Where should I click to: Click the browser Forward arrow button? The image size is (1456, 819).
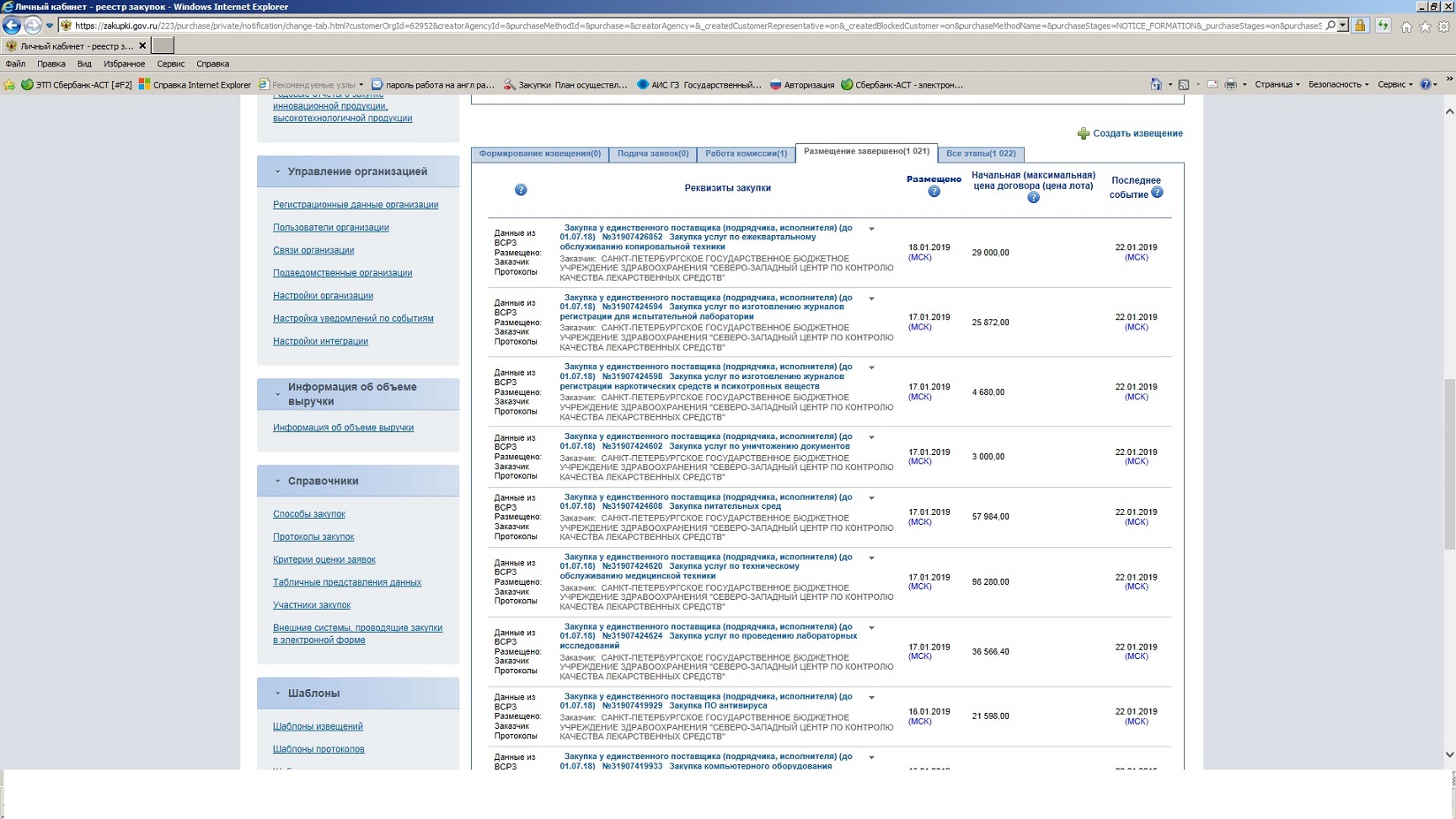[32, 25]
